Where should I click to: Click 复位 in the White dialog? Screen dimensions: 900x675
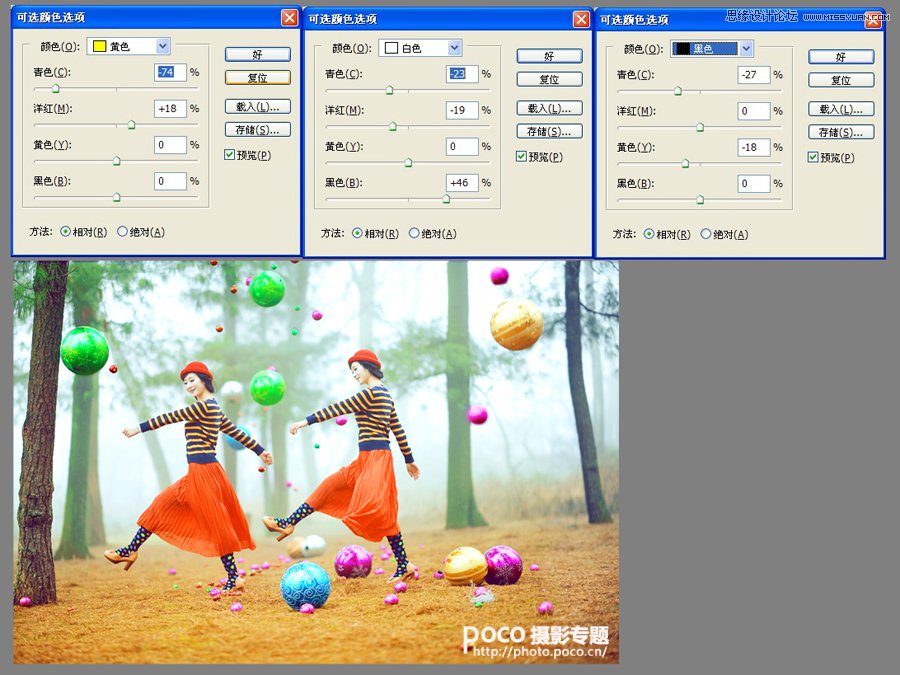coord(549,79)
